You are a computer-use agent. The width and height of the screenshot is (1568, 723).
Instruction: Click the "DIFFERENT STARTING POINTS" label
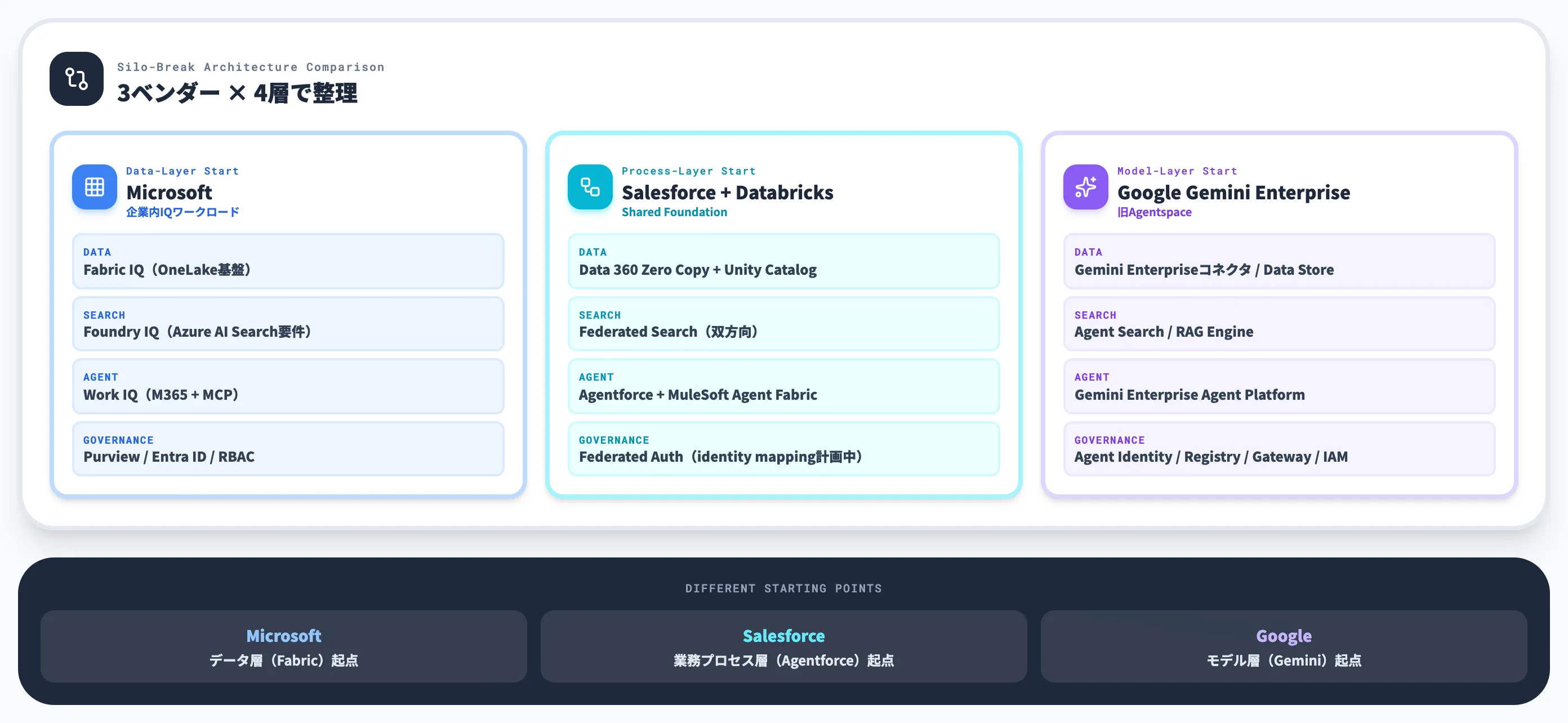tap(783, 588)
